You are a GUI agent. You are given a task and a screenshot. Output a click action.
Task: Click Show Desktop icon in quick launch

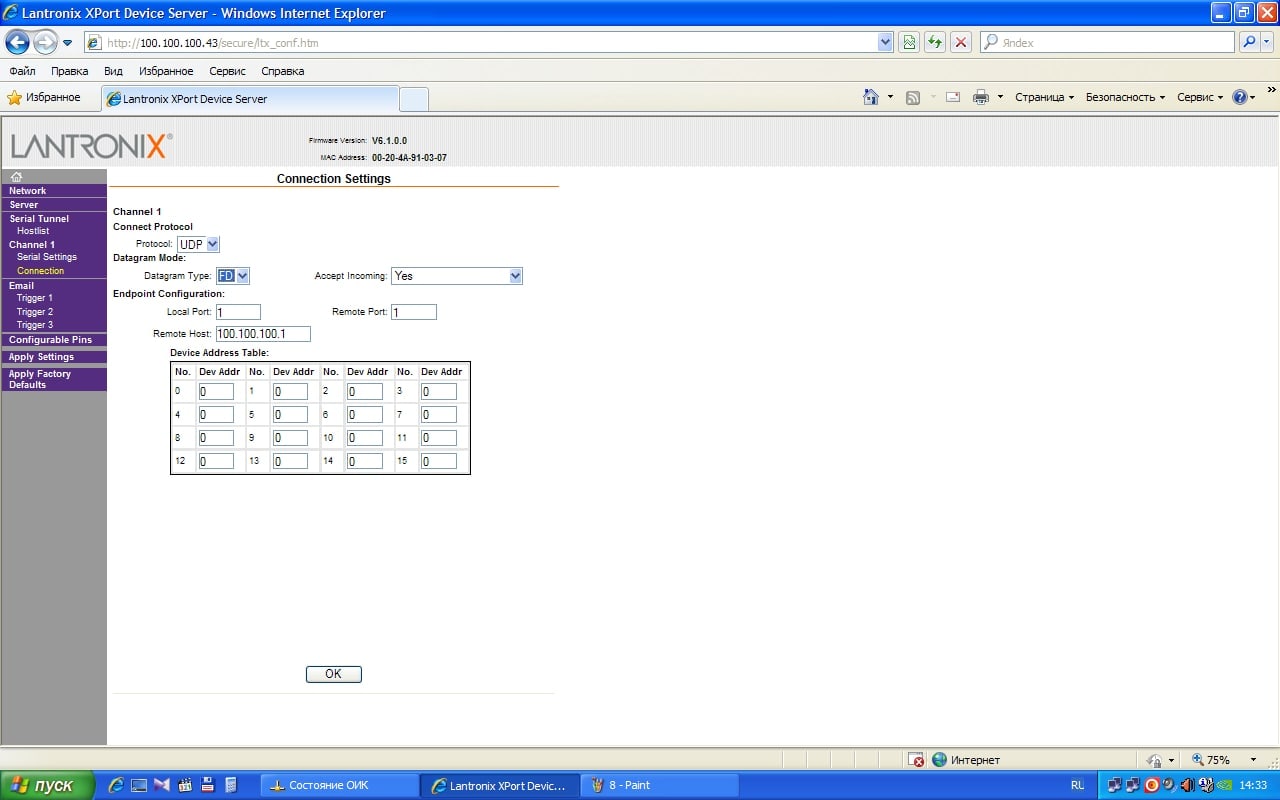coord(139,785)
